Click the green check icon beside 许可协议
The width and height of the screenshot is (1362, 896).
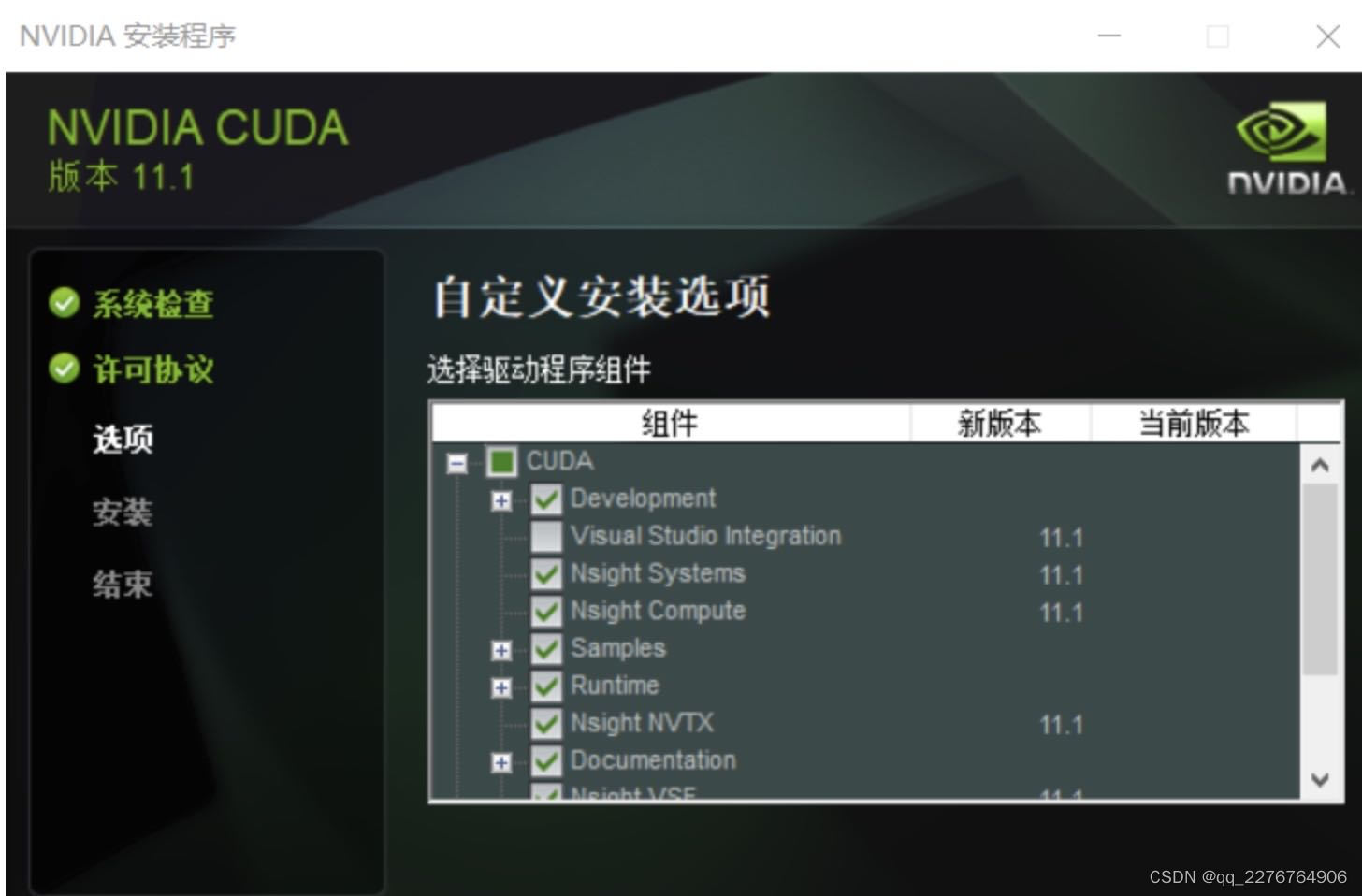64,369
